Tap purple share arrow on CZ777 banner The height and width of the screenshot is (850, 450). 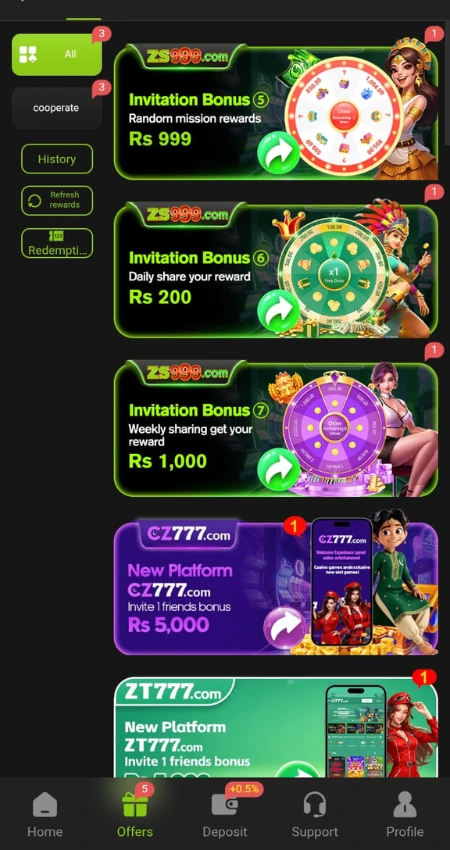285,628
